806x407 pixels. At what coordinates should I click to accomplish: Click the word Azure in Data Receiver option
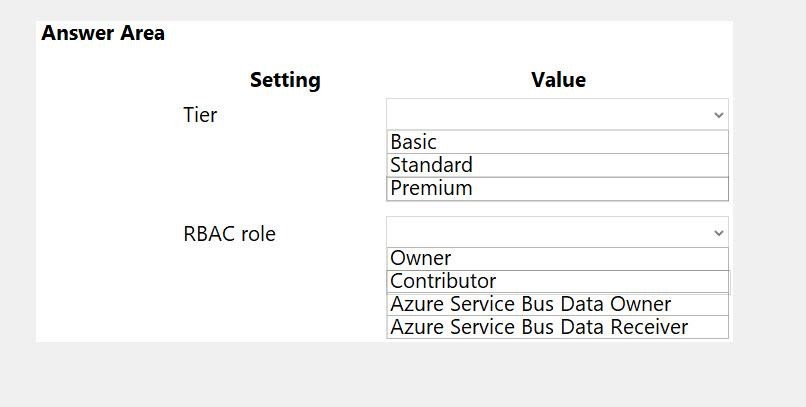tap(417, 327)
